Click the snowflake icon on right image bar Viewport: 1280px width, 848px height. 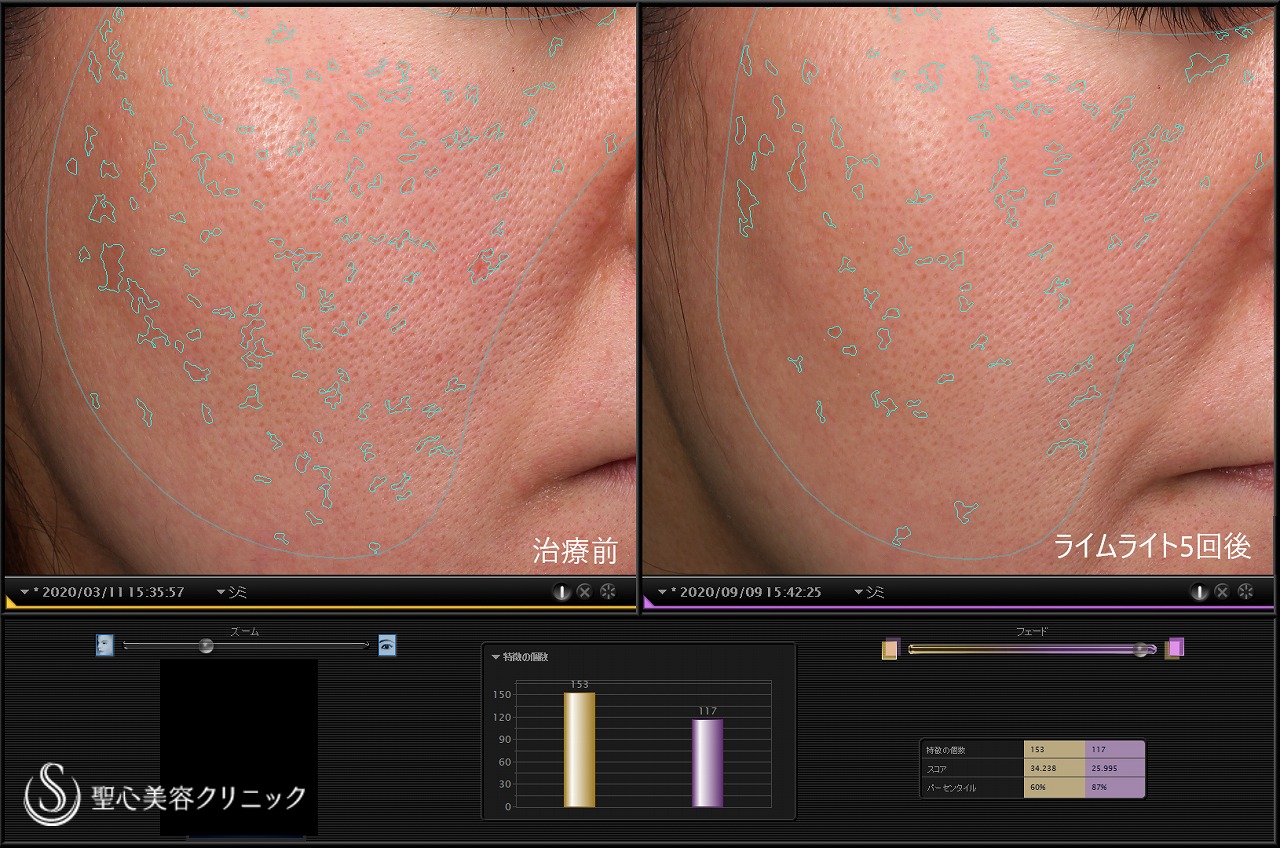1245,592
